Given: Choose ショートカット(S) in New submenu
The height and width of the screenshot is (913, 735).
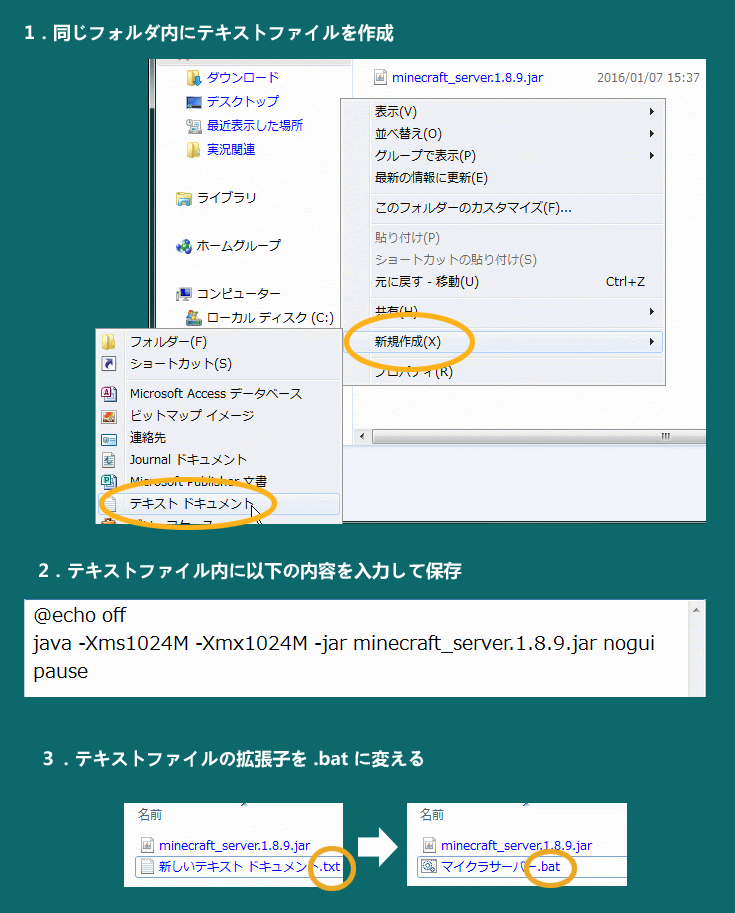Looking at the screenshot, I should [x=219, y=364].
